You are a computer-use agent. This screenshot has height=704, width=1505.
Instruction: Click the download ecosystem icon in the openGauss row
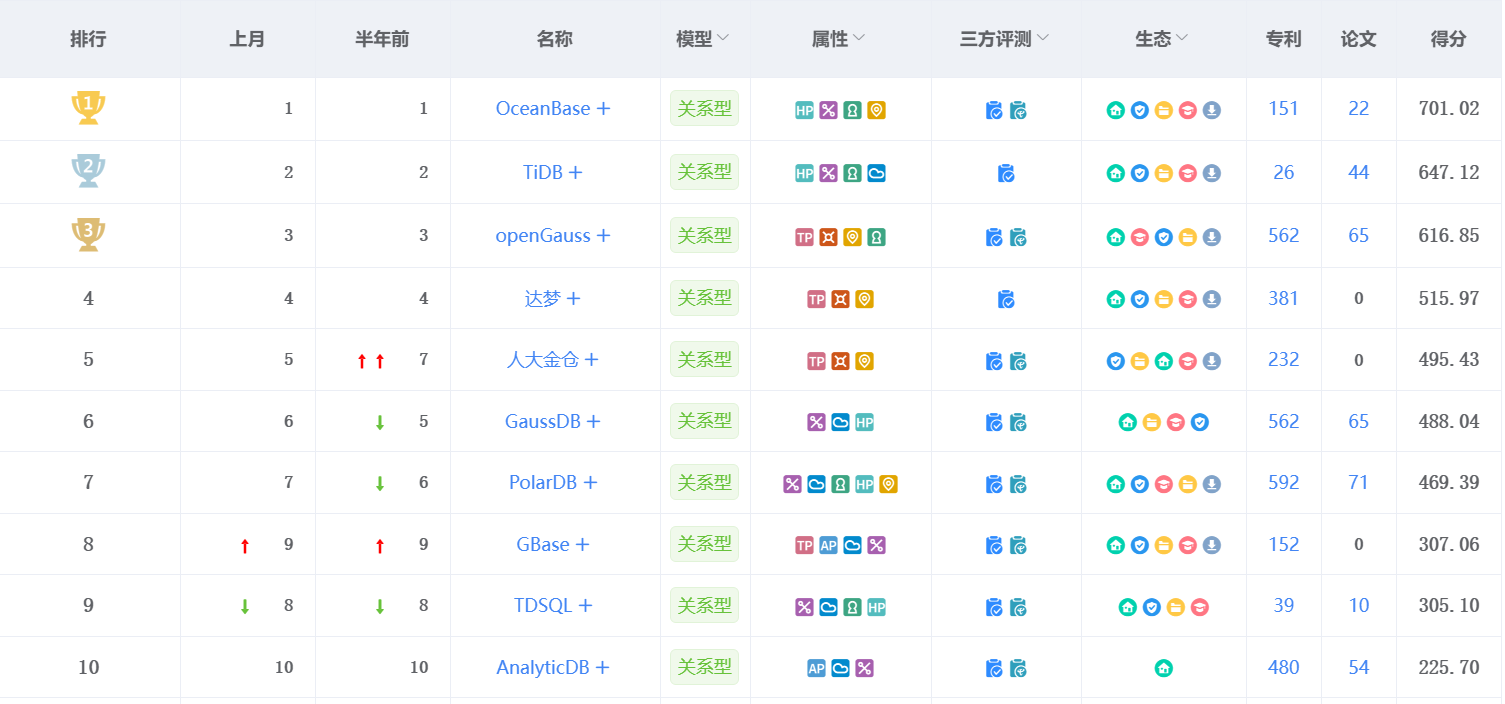tap(1212, 237)
